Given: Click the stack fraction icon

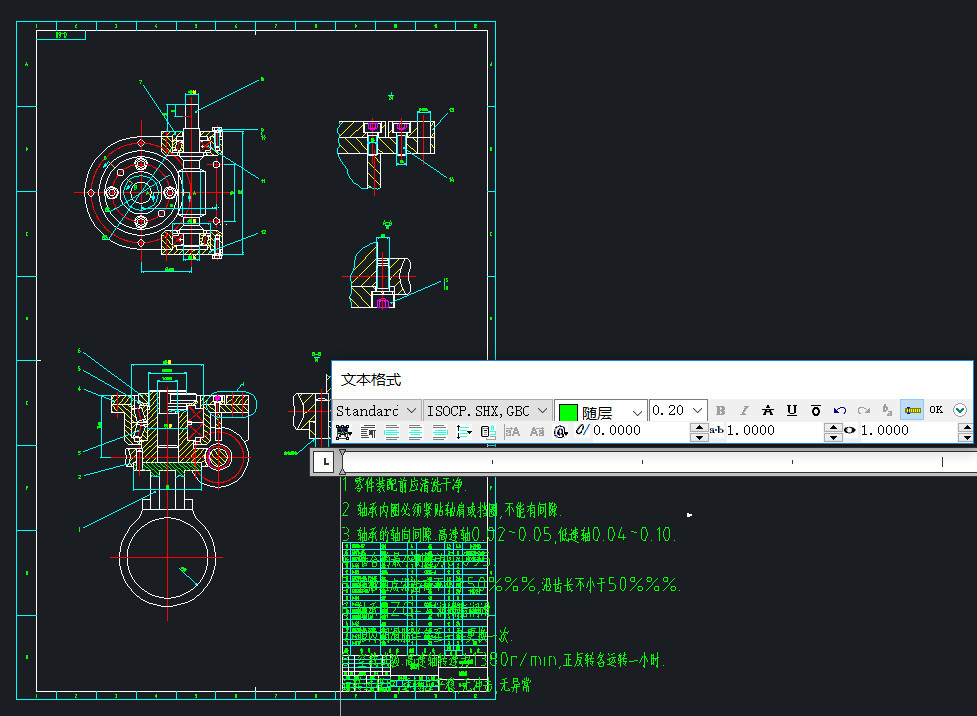Looking at the screenshot, I should coord(887,411).
